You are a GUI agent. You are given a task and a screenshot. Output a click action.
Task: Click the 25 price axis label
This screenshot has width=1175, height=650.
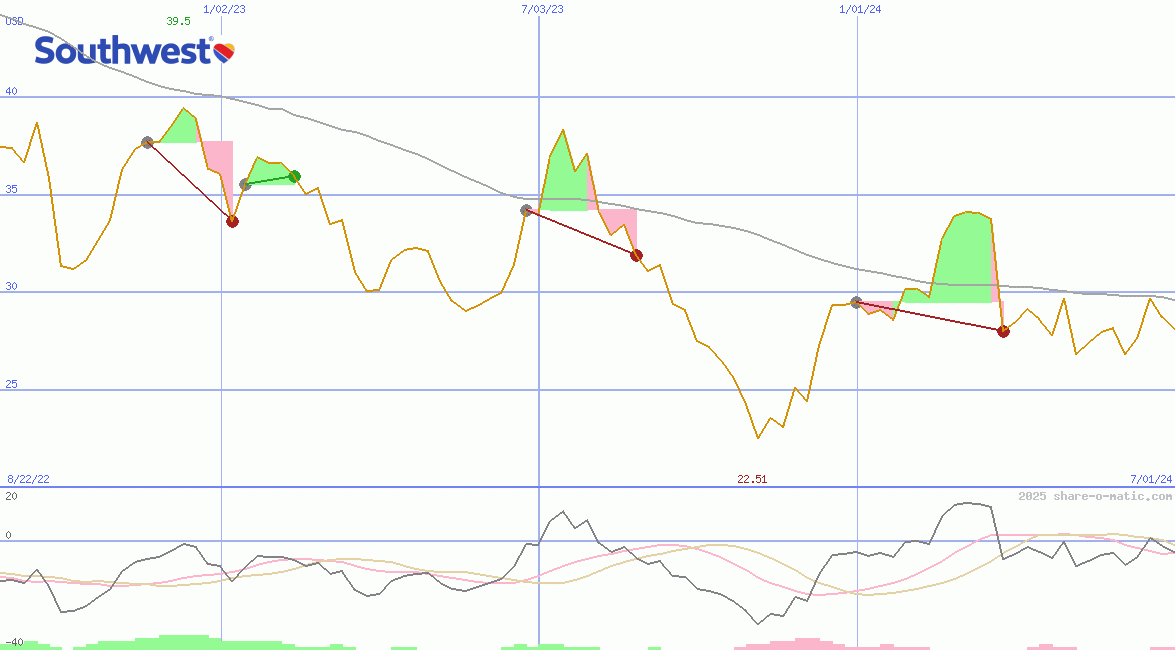(x=11, y=385)
